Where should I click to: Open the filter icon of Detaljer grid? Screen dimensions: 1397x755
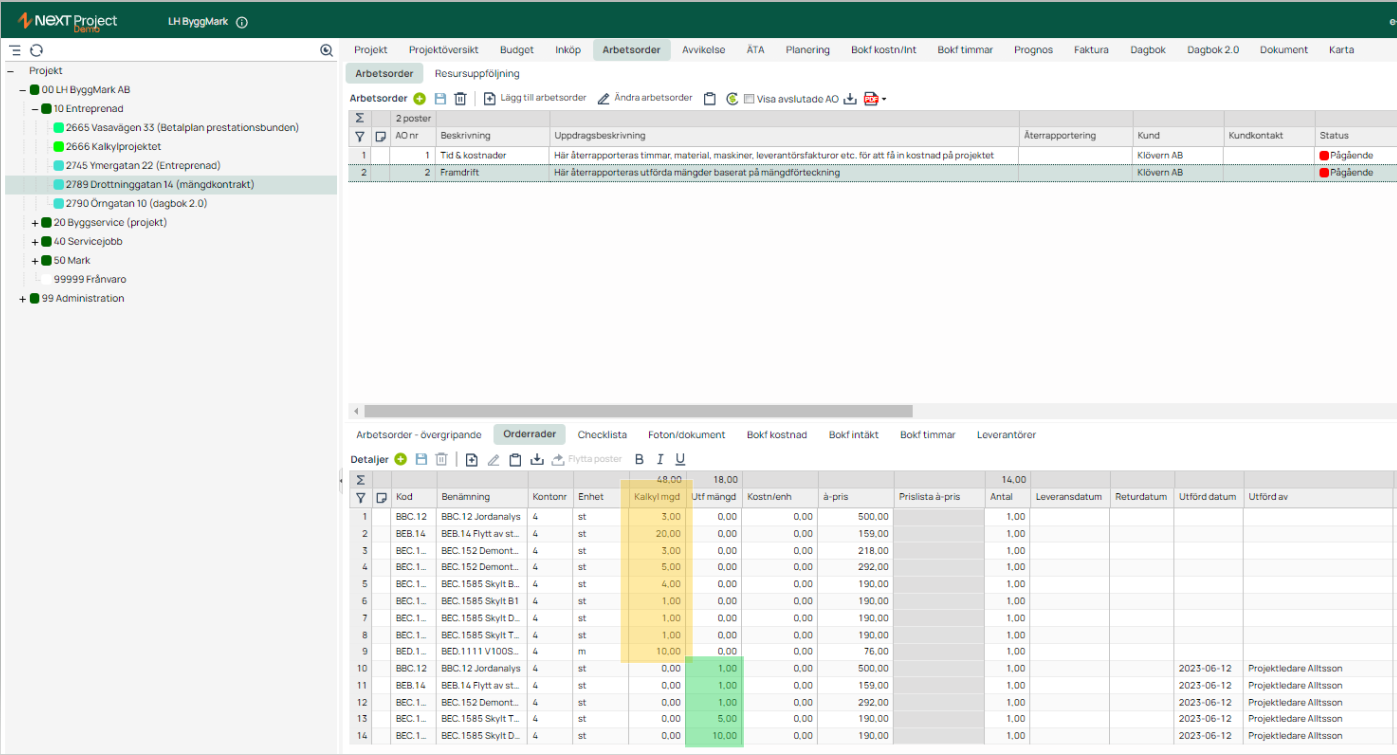[360, 497]
